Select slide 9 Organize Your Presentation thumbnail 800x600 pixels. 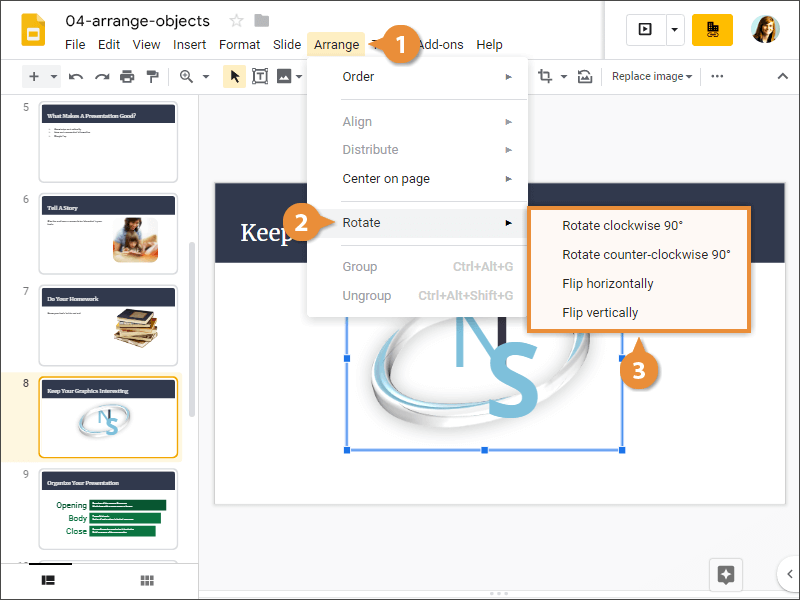coord(108,509)
